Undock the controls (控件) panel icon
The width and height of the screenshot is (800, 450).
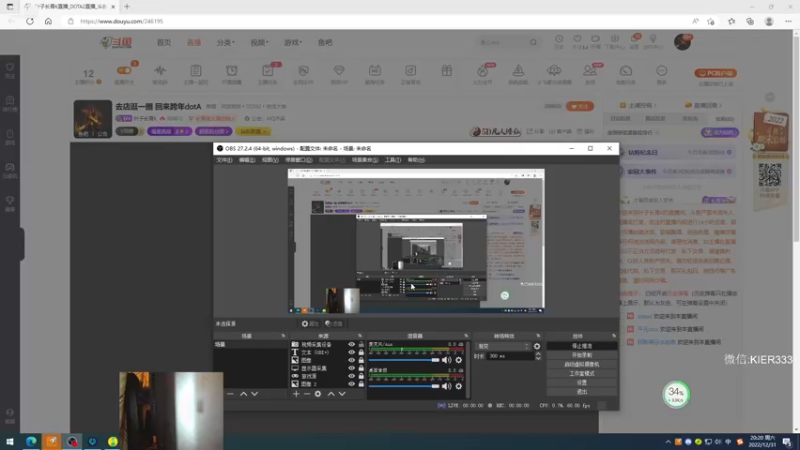(614, 336)
